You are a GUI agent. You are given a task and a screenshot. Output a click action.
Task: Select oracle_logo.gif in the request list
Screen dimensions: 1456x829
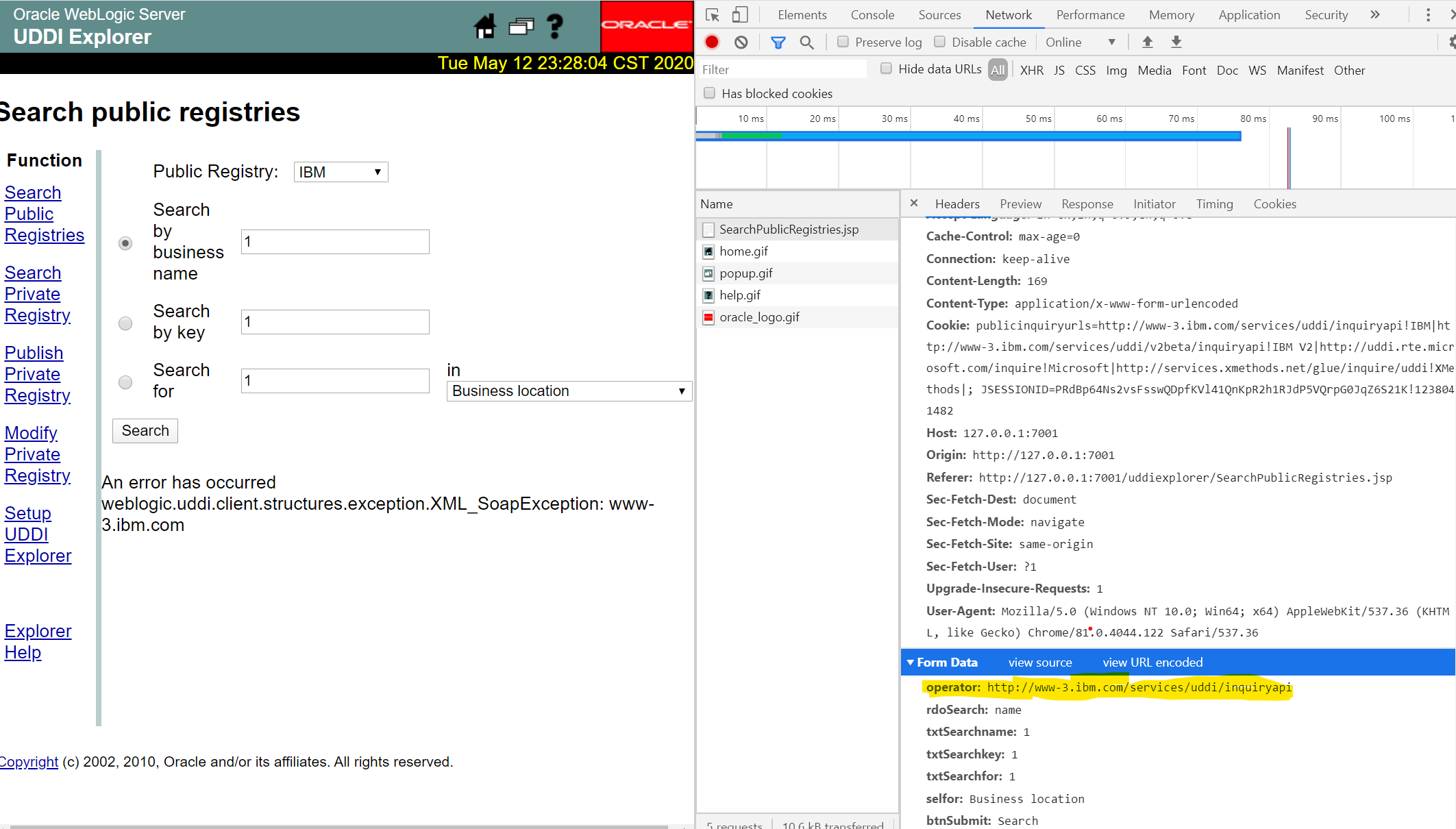pos(798,317)
